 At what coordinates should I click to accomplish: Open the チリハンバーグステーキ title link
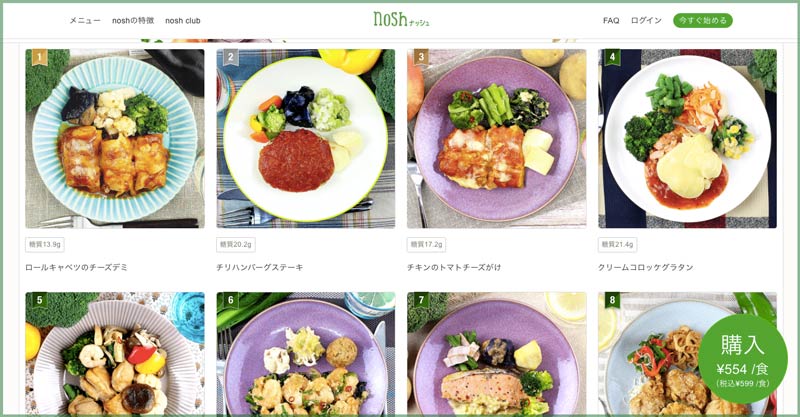pyautogui.click(x=260, y=267)
